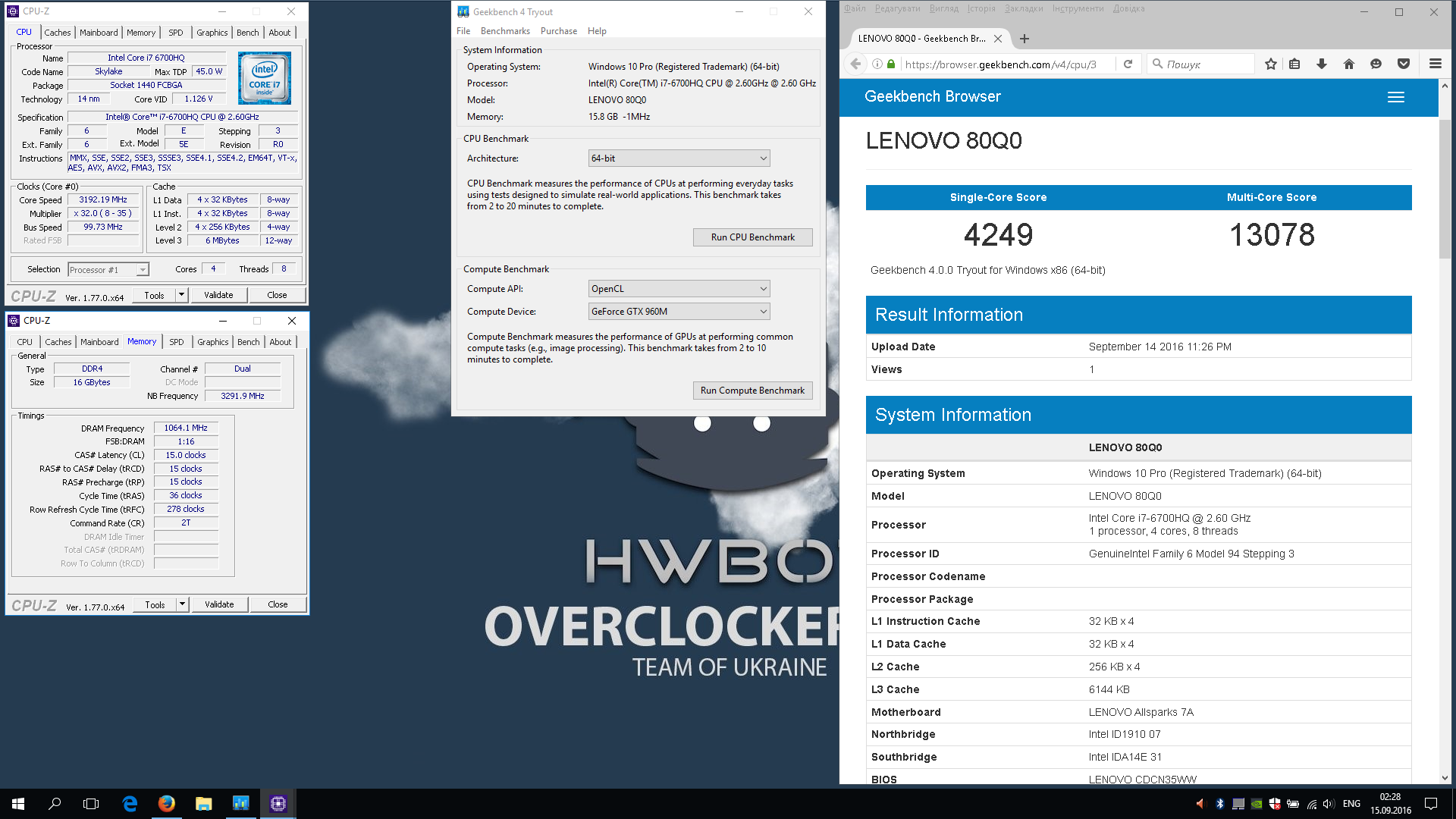Screen dimensions: 1456x819
Task: Open a new Firefox tab with plus
Action: [x=1025, y=39]
